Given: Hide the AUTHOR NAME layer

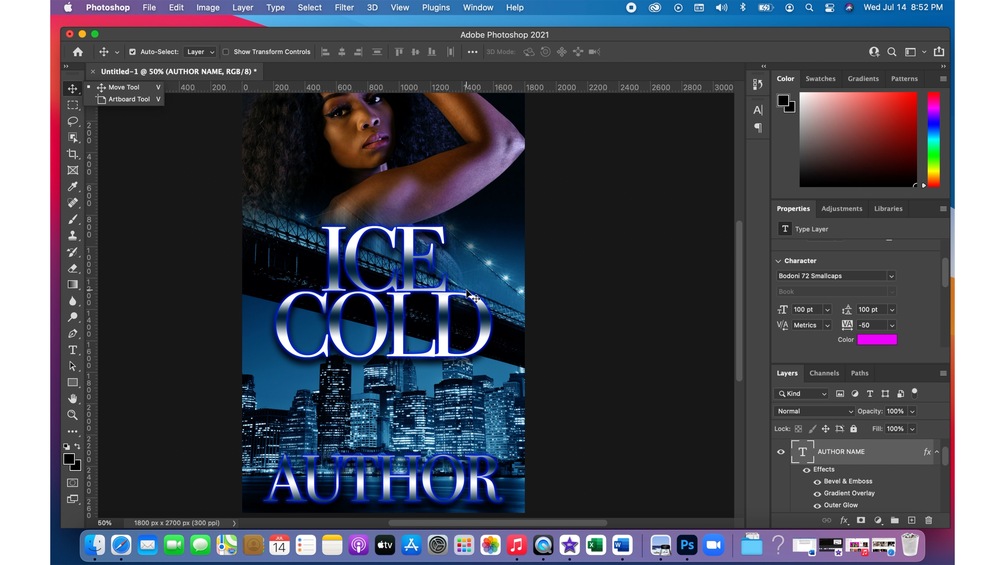Looking at the screenshot, I should 781,452.
